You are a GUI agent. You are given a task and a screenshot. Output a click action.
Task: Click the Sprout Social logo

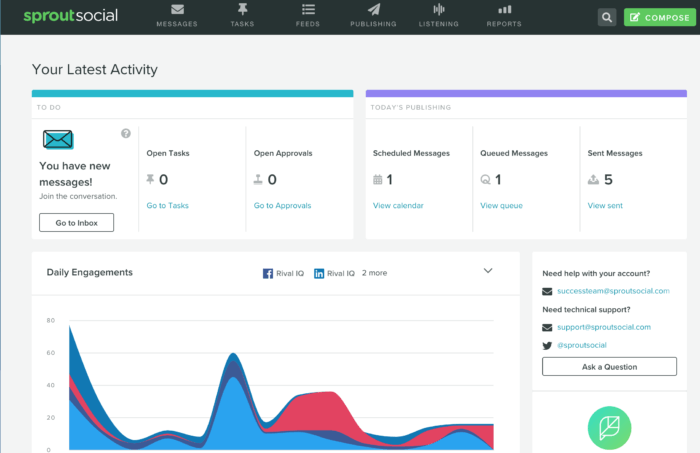point(70,16)
